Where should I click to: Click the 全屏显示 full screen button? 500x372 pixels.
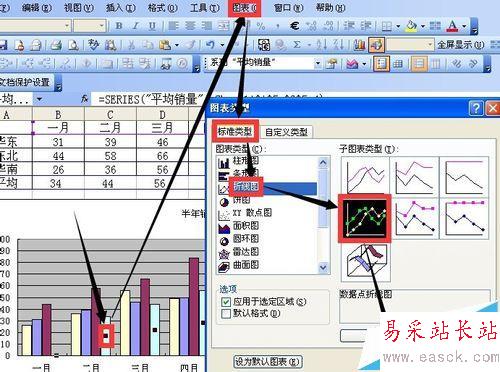pos(460,45)
